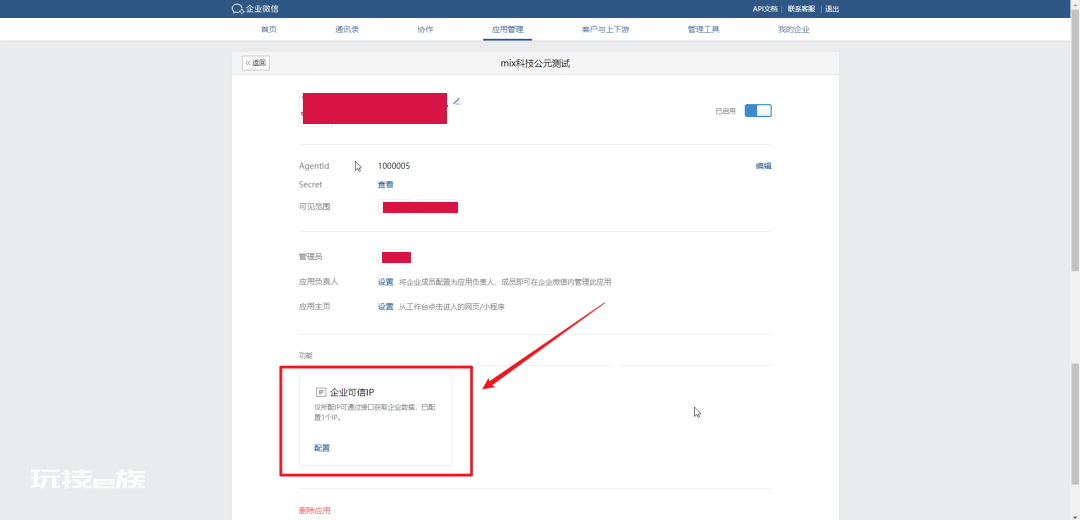Viewport: 1080px width, 520px height.
Task: Go to 客户与上下游 tab
Action: coord(605,30)
